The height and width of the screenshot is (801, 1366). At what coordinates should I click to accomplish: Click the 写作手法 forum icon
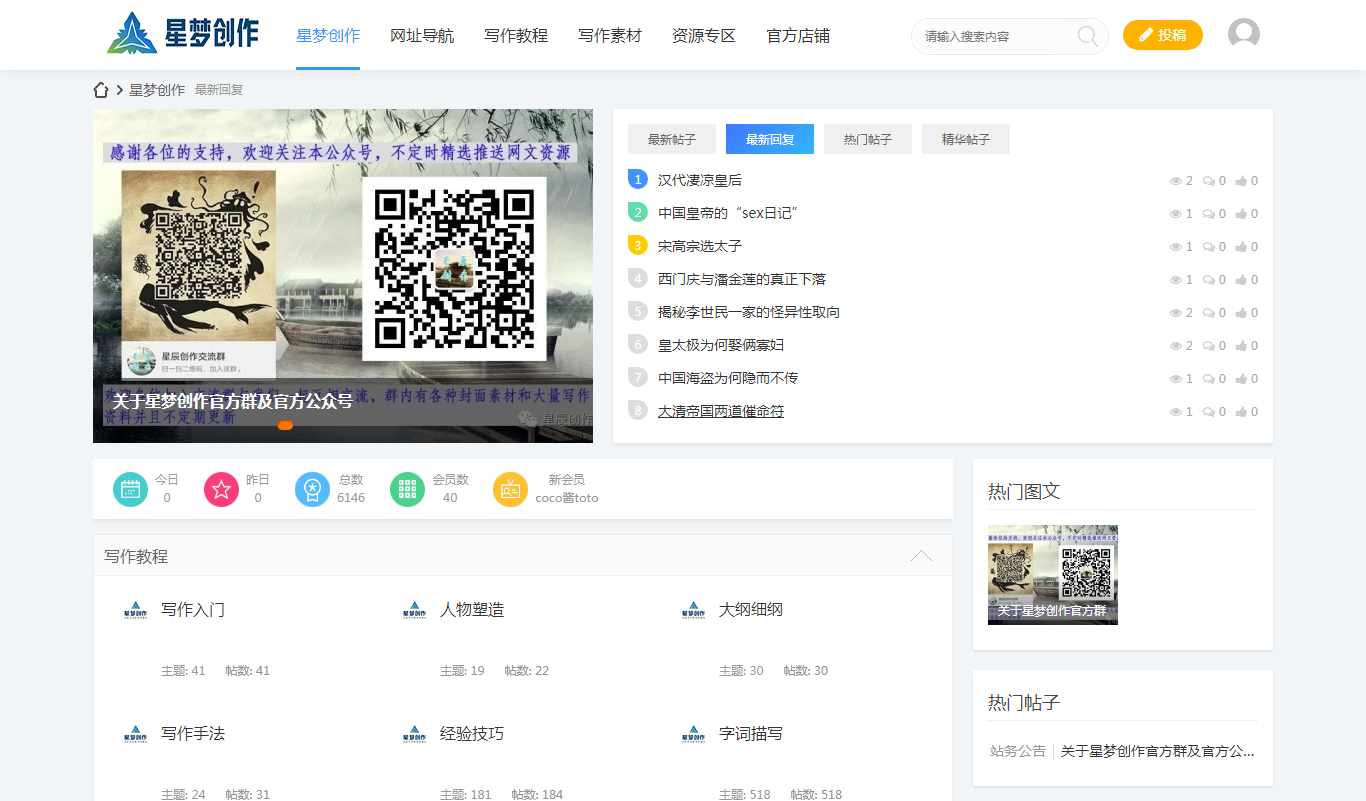[135, 735]
